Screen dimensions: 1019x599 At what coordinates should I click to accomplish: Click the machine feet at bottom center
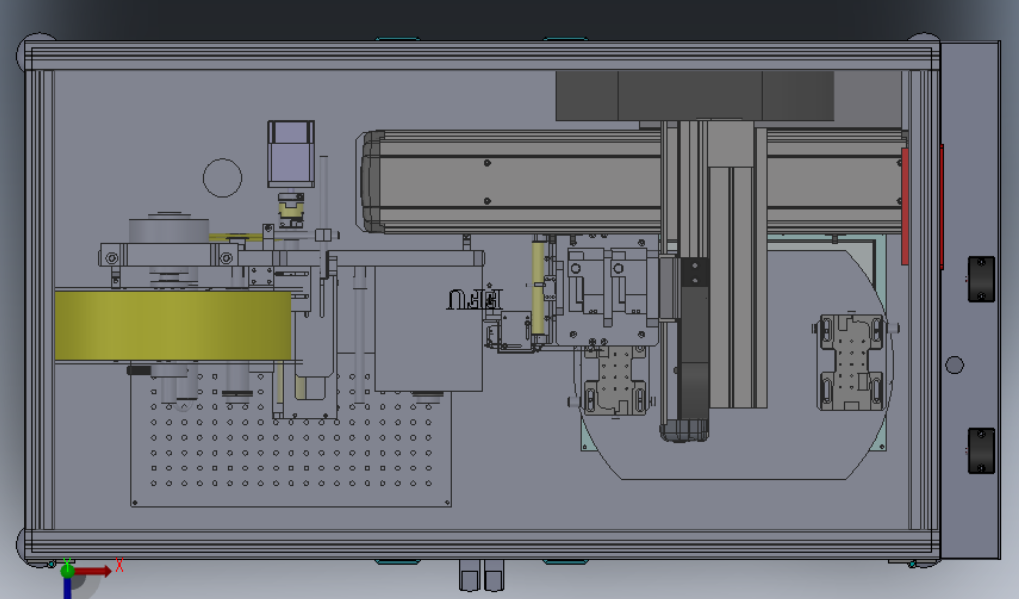click(482, 575)
